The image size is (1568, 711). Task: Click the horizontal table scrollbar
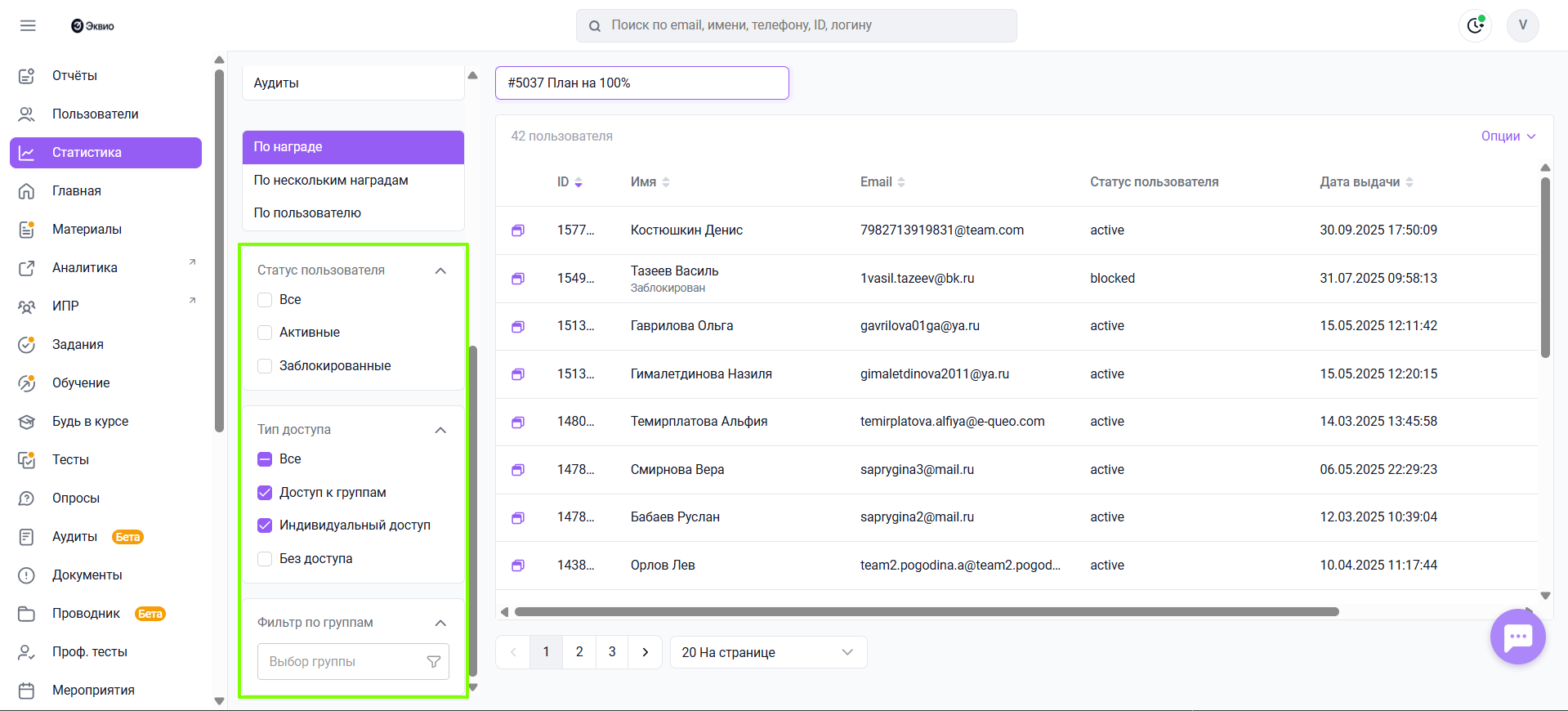point(926,612)
